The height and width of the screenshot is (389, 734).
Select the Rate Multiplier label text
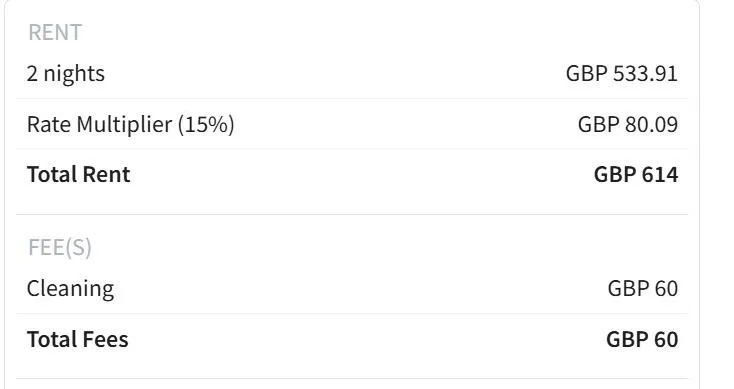[99, 125]
